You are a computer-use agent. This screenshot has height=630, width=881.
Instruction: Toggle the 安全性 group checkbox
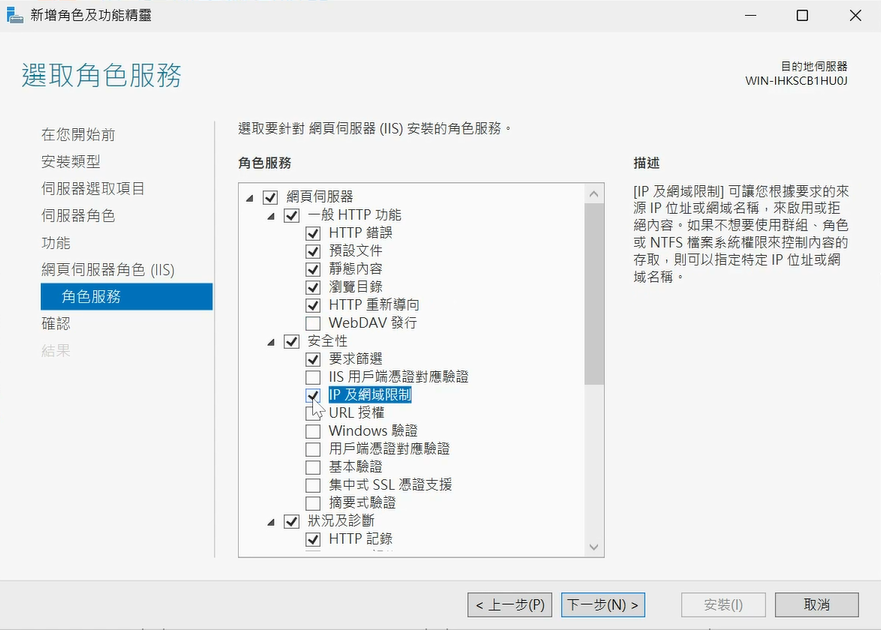pos(292,341)
